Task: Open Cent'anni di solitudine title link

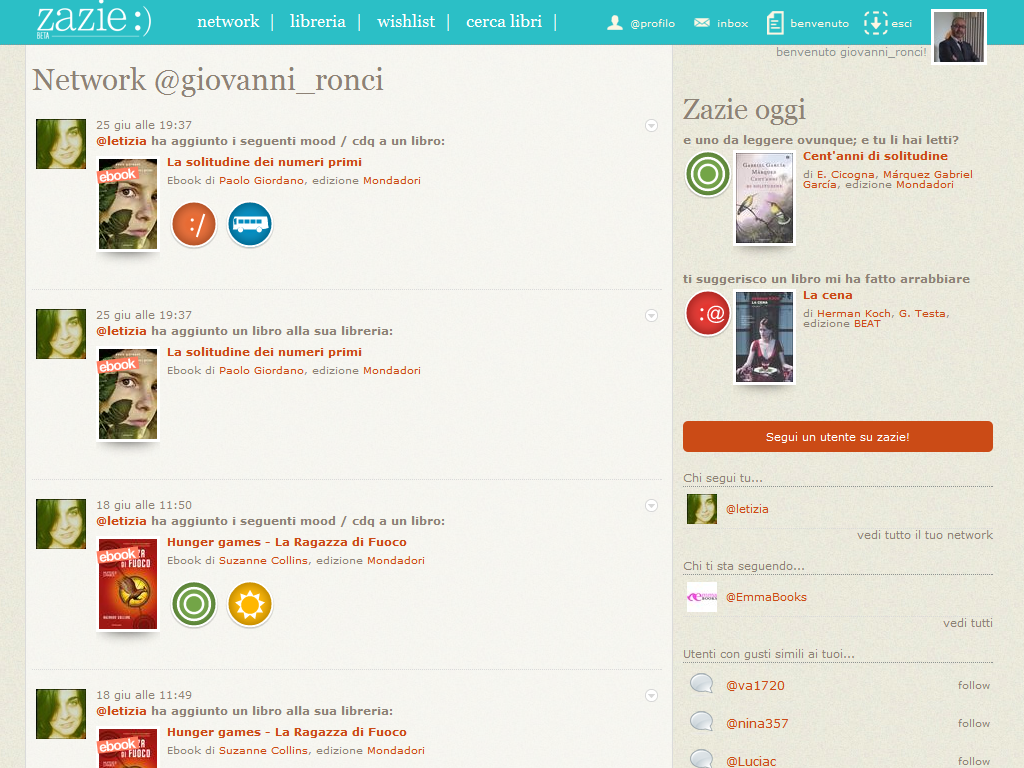Action: [875, 156]
